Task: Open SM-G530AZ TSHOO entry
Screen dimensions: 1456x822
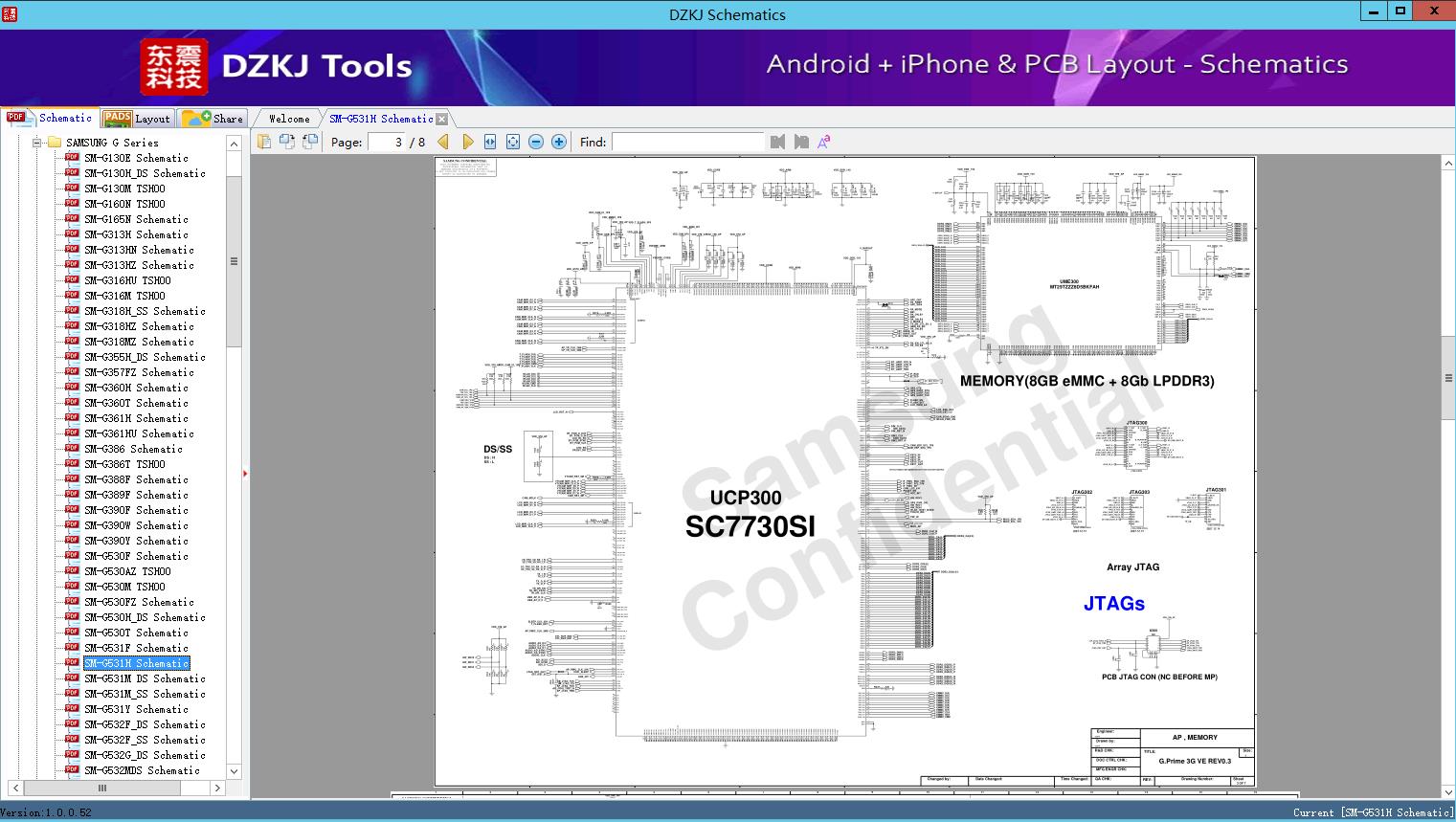Action: pos(127,571)
